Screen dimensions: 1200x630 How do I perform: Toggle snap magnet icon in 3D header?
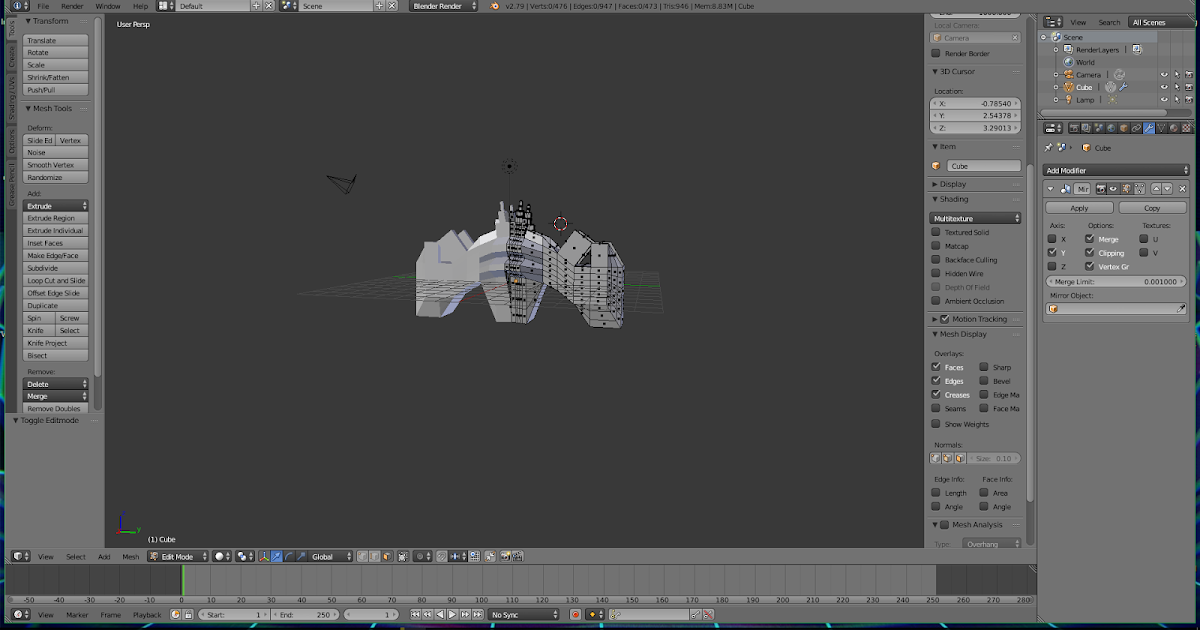[441, 556]
